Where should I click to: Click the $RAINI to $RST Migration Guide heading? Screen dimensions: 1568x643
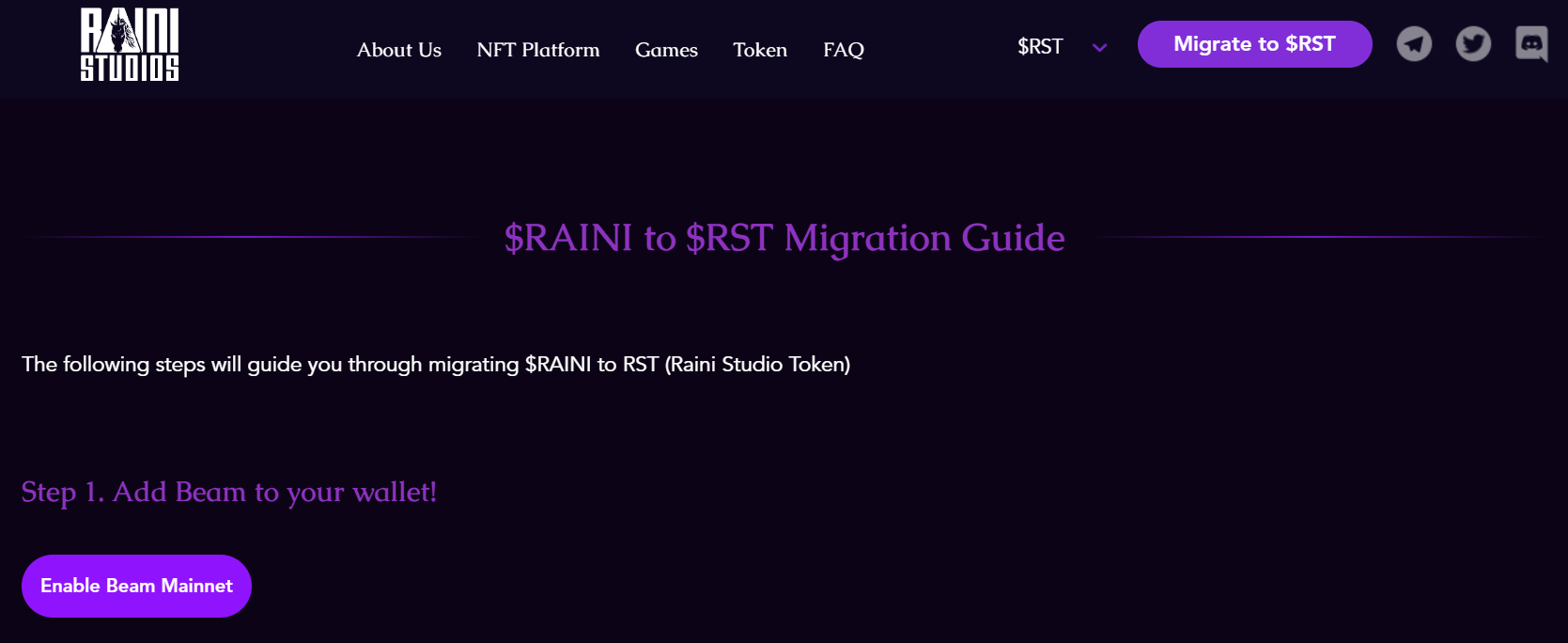(x=784, y=238)
